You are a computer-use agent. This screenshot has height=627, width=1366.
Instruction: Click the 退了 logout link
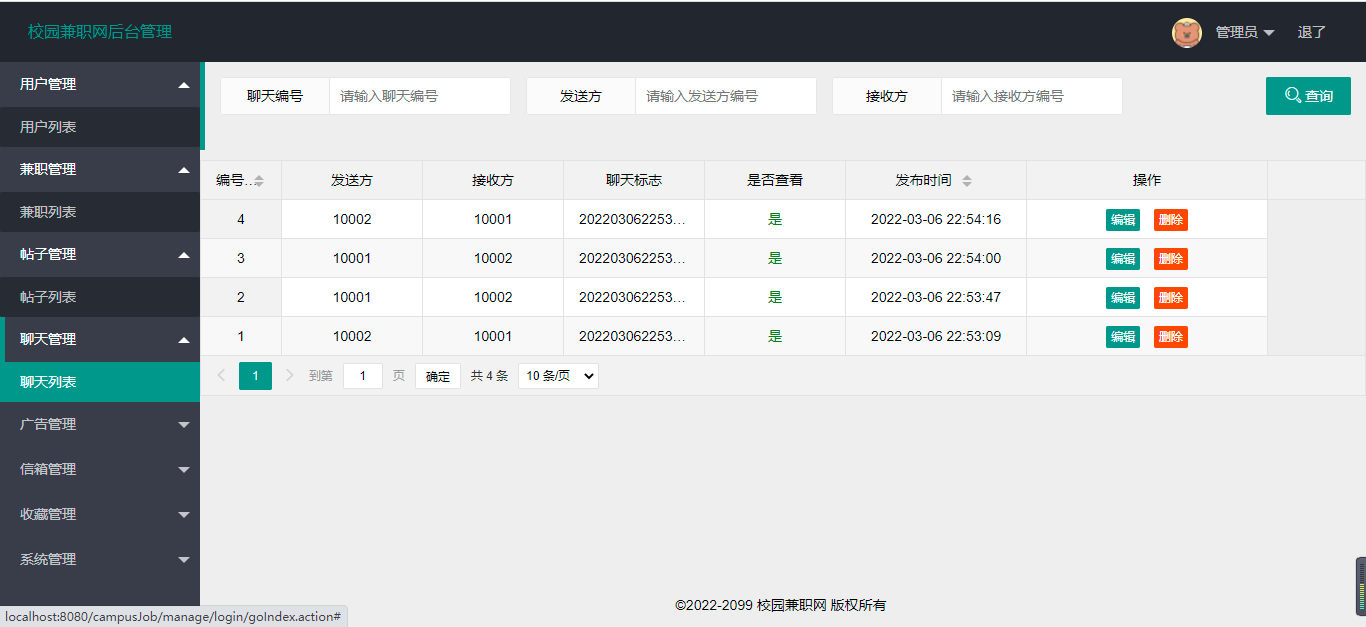click(x=1311, y=32)
